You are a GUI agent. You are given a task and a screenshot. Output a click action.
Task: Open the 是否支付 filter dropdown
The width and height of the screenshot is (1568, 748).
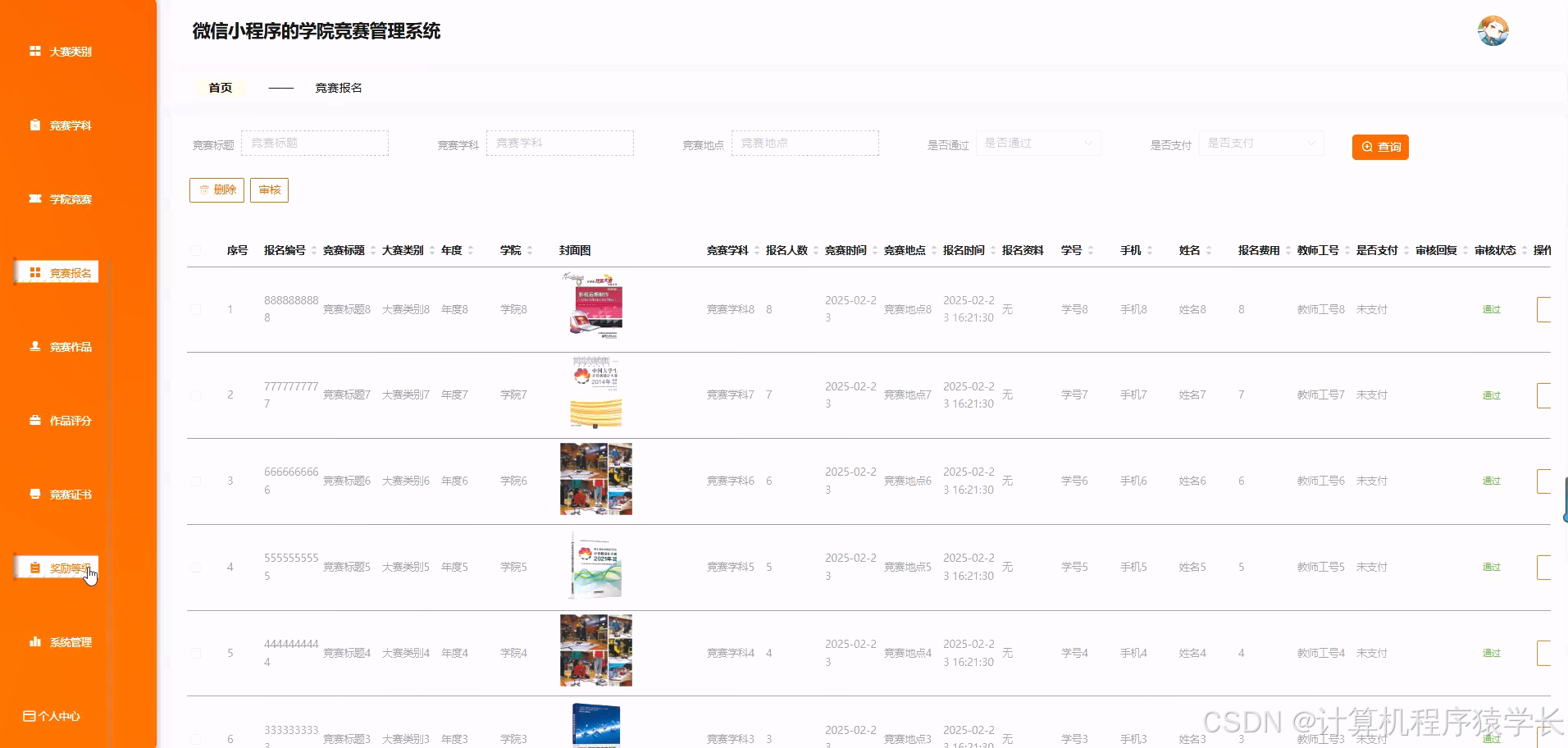[x=1261, y=144]
